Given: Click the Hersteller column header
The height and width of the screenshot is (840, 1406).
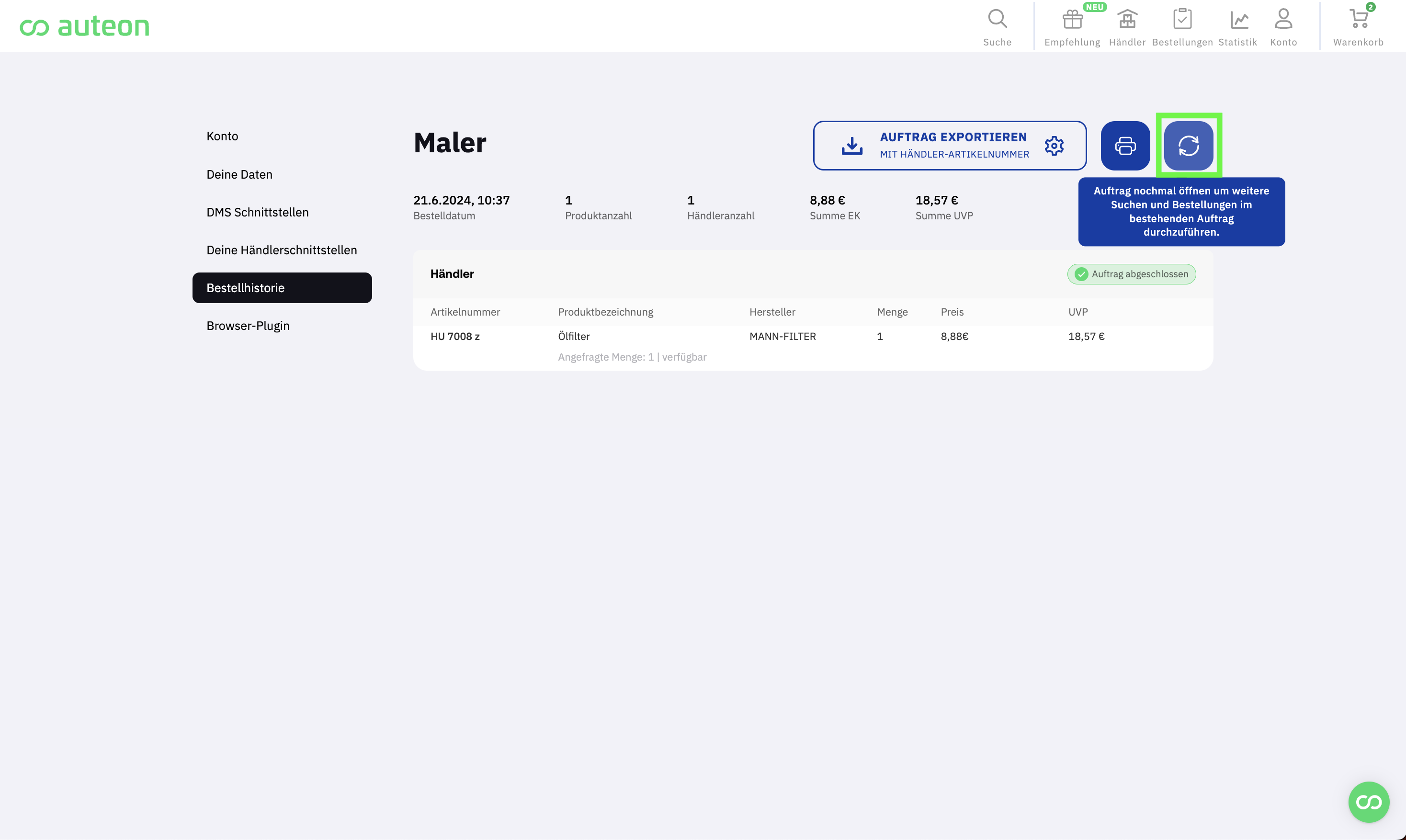Looking at the screenshot, I should pyautogui.click(x=772, y=312).
